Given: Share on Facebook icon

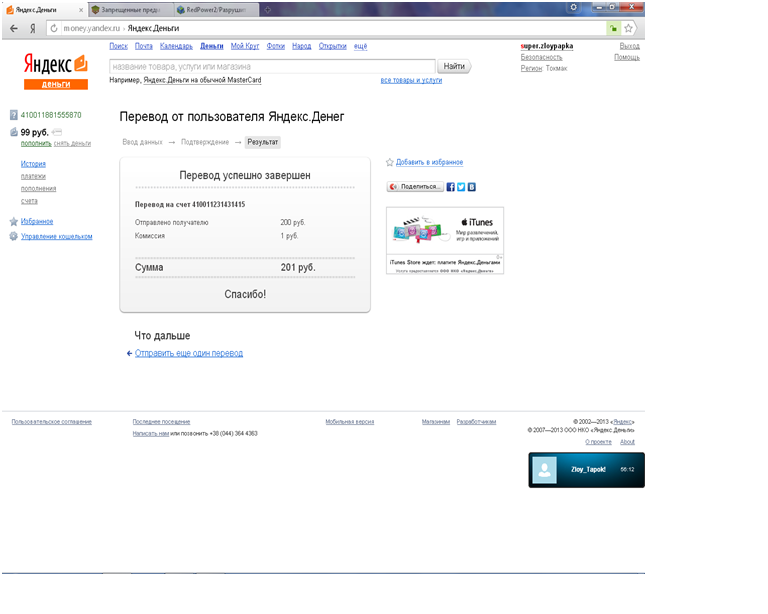Looking at the screenshot, I should coord(451,187).
